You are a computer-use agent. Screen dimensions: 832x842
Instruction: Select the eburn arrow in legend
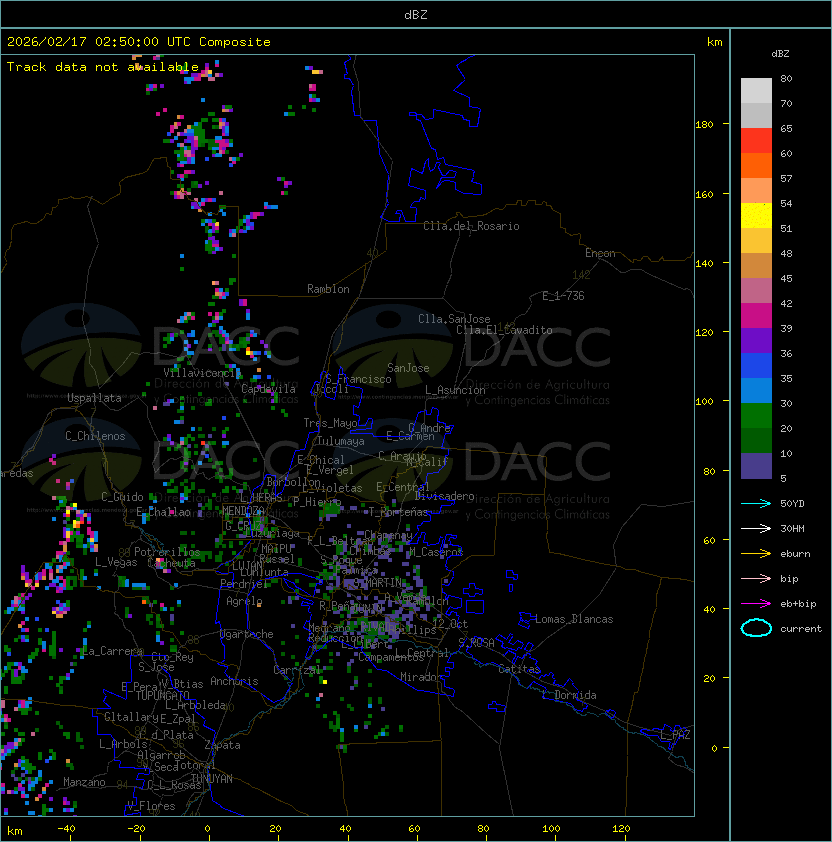pos(756,553)
